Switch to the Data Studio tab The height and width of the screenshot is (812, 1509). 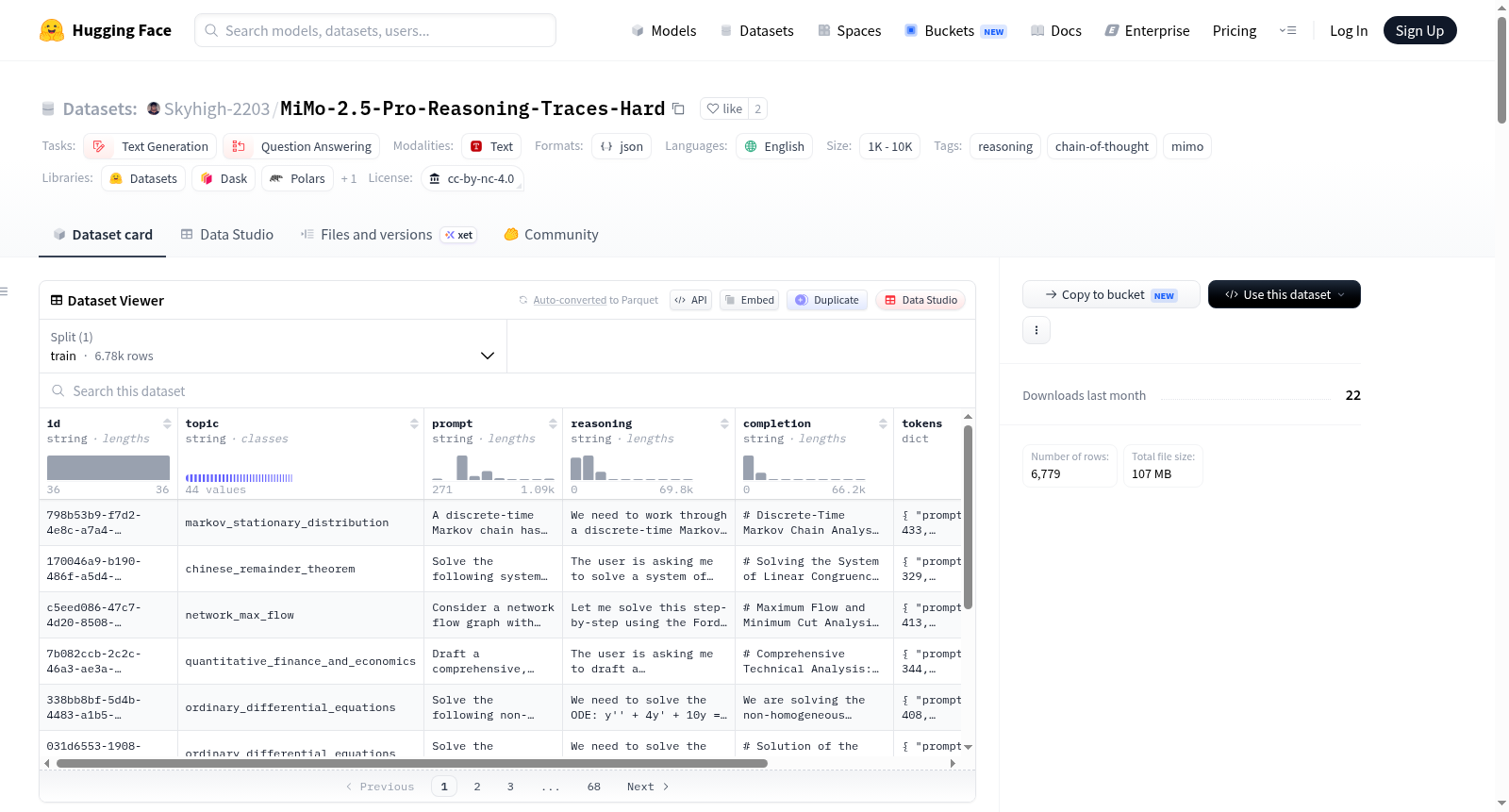point(227,235)
